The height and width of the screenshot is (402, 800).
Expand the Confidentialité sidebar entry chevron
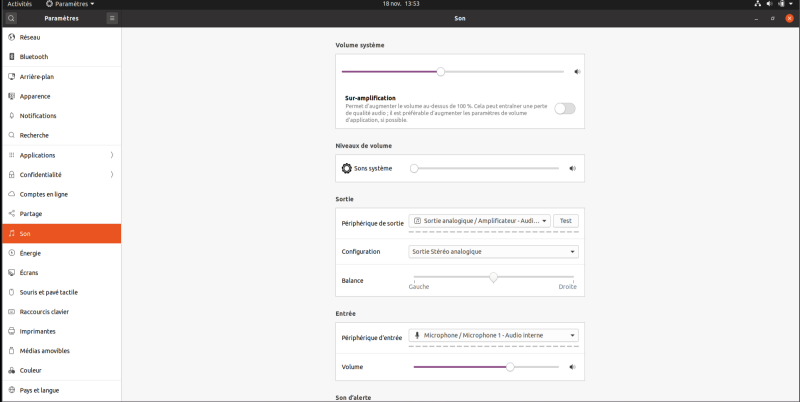pyautogui.click(x=112, y=174)
